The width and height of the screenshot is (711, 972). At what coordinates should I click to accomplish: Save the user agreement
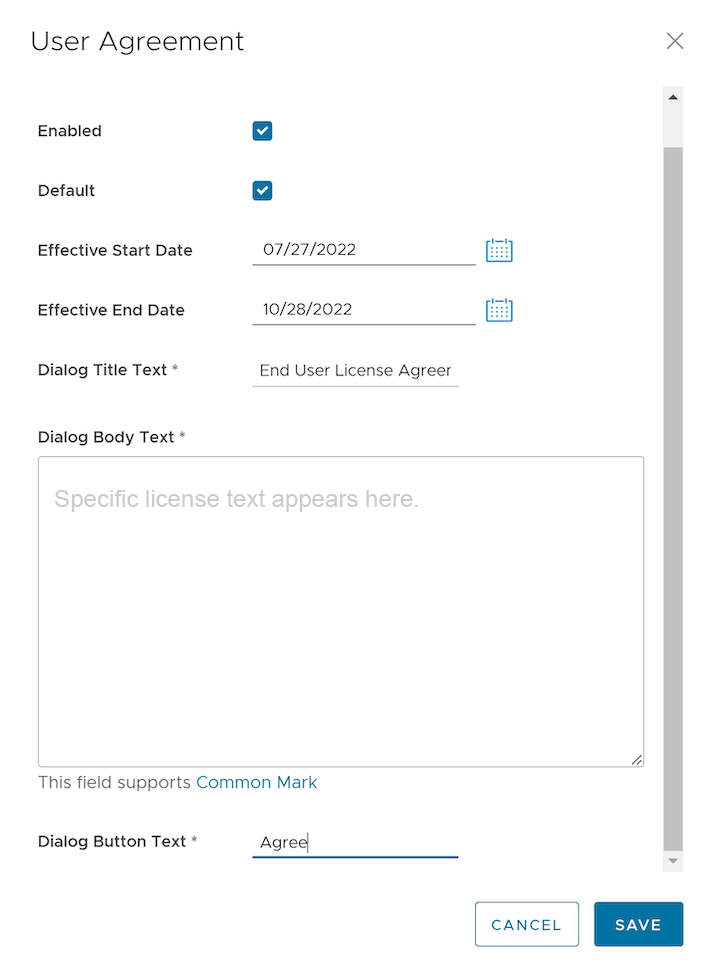click(638, 924)
